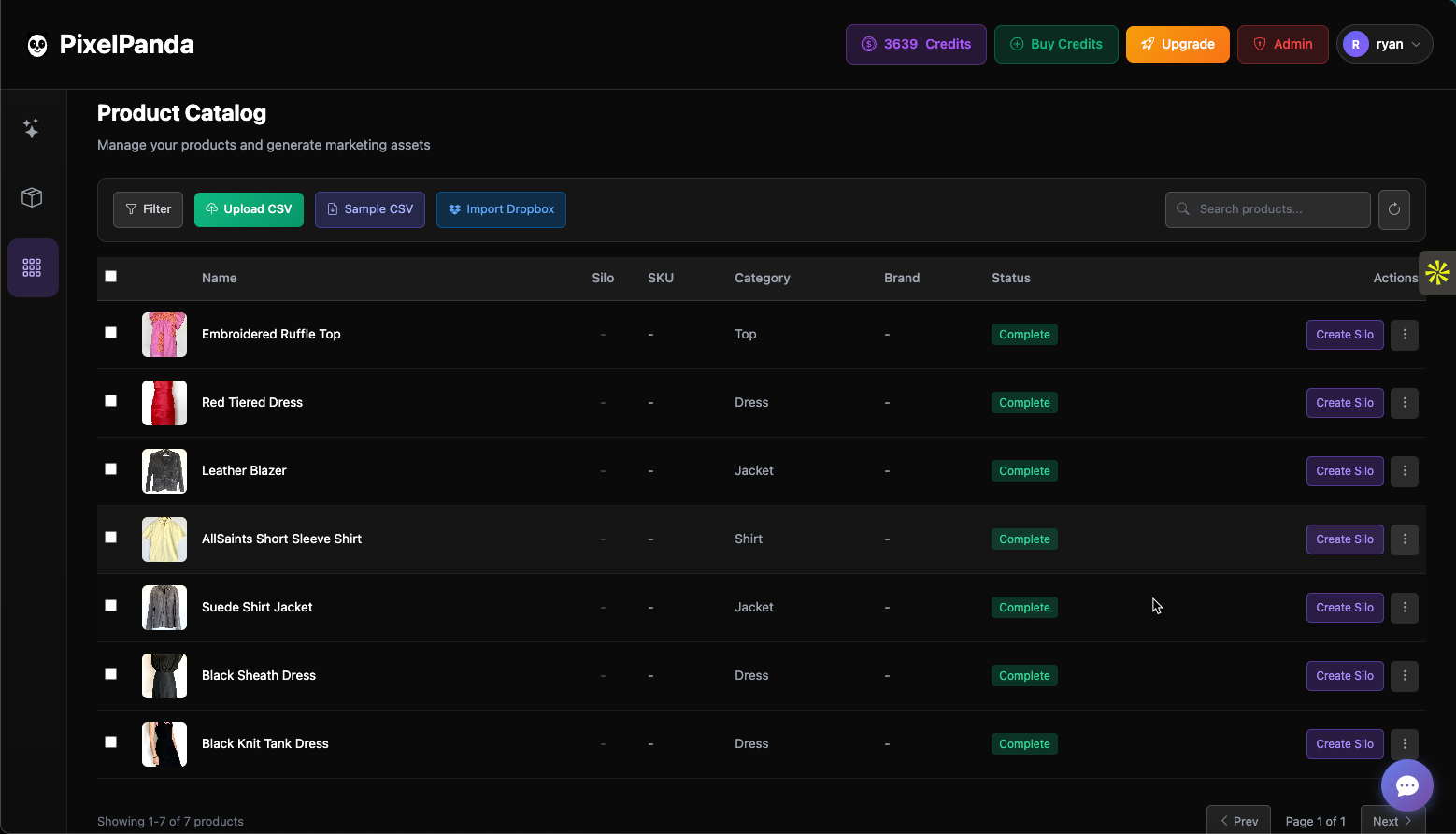Image resolution: width=1456 pixels, height=834 pixels.
Task: Select the sparkles AI generate icon in sidebar
Action: click(x=31, y=127)
